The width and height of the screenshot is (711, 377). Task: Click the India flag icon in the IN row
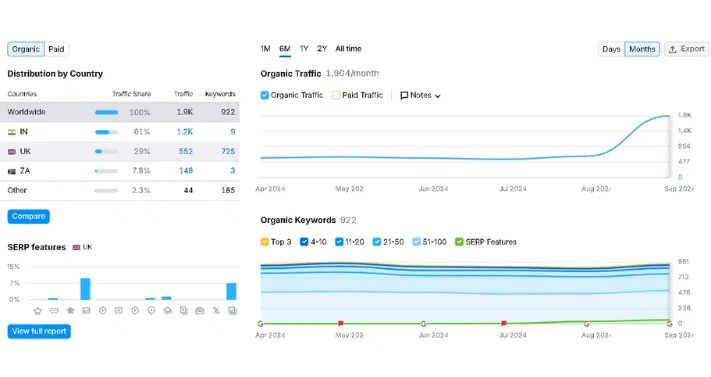[12, 132]
